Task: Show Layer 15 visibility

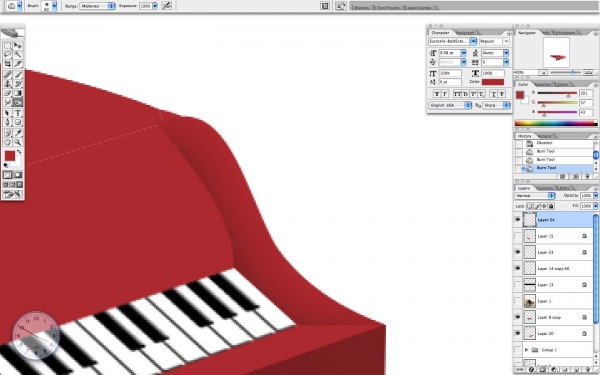Action: (518, 236)
